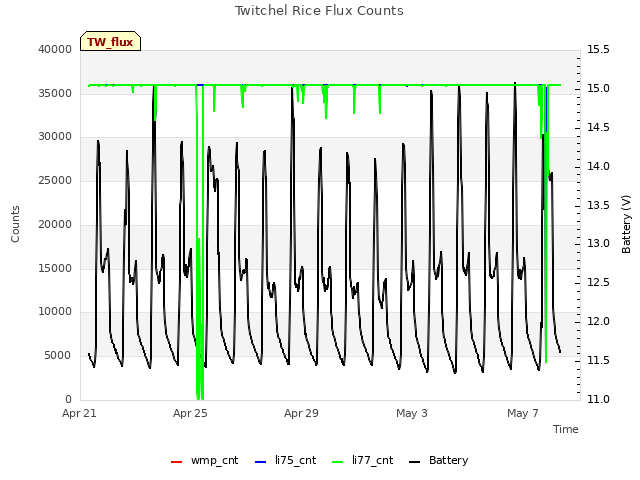Screen dimensions: 640x480
Task: Click the 35000 counts axis label
Action: pyautogui.click(x=55, y=93)
